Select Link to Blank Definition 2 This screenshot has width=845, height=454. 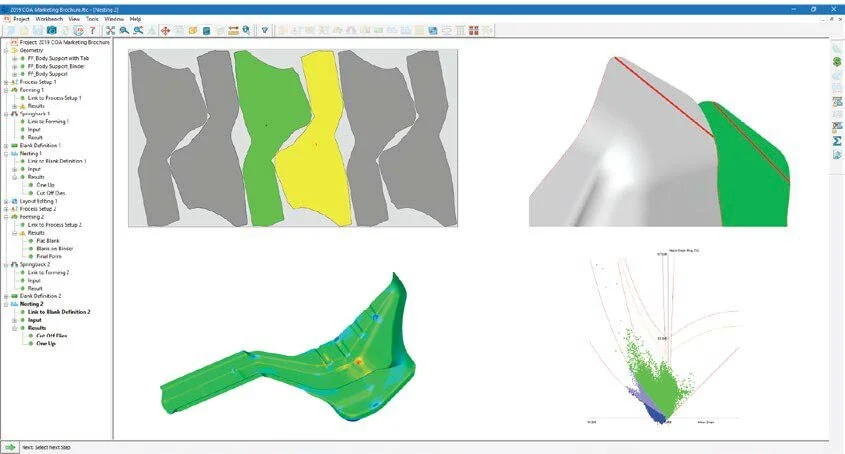coord(59,312)
